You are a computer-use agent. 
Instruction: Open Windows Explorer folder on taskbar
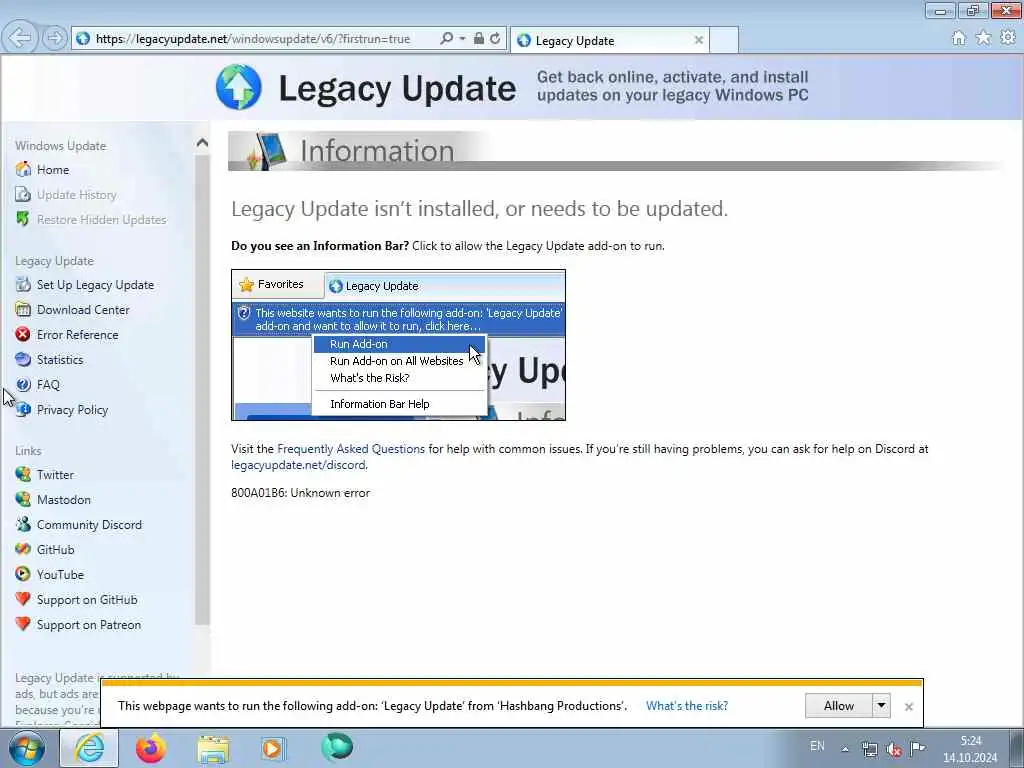pyautogui.click(x=213, y=748)
